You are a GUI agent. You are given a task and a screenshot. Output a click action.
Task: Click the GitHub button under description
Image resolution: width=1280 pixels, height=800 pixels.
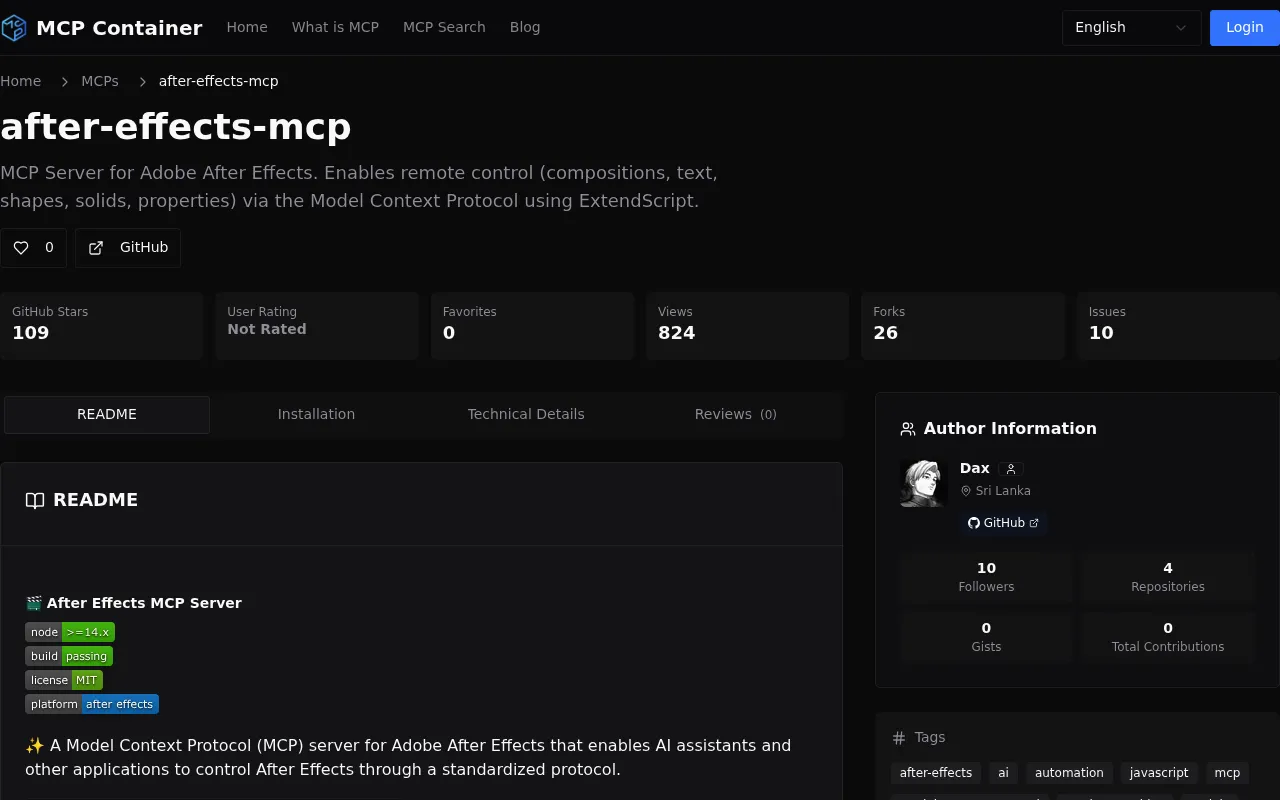point(128,248)
